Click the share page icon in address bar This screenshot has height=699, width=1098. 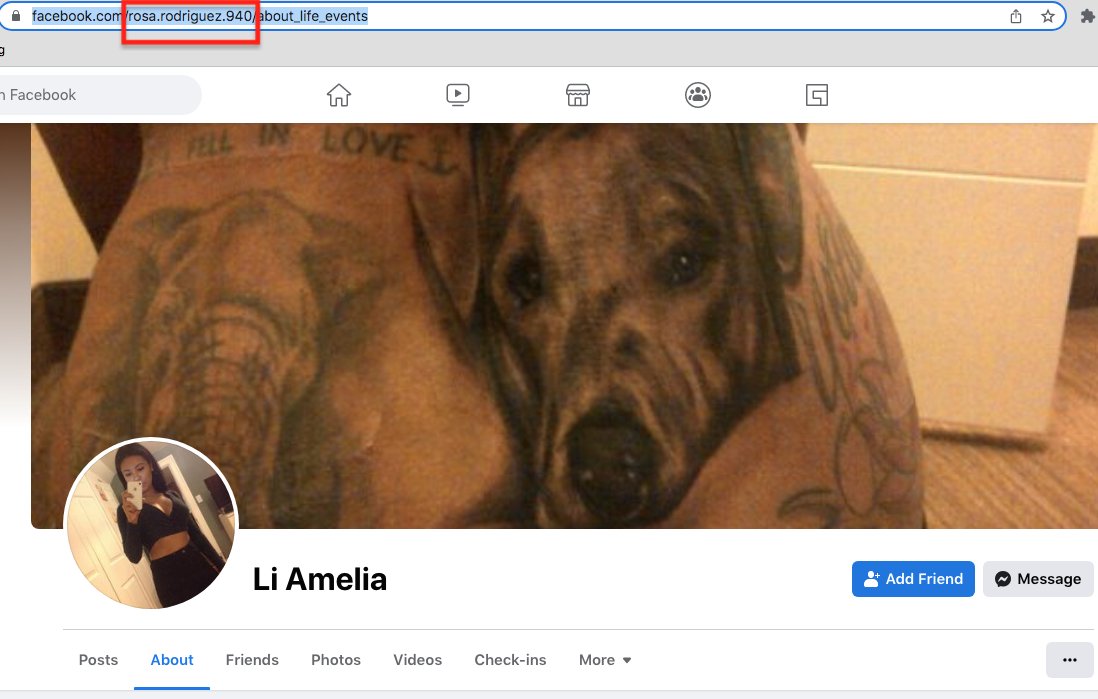1016,16
